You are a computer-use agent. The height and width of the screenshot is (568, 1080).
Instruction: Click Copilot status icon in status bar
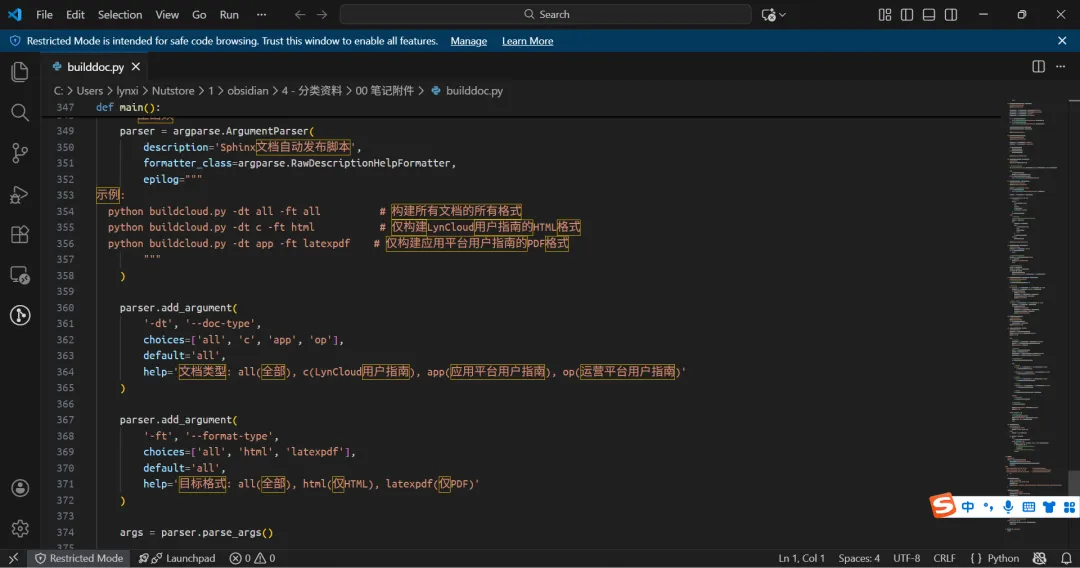pos(1040,558)
